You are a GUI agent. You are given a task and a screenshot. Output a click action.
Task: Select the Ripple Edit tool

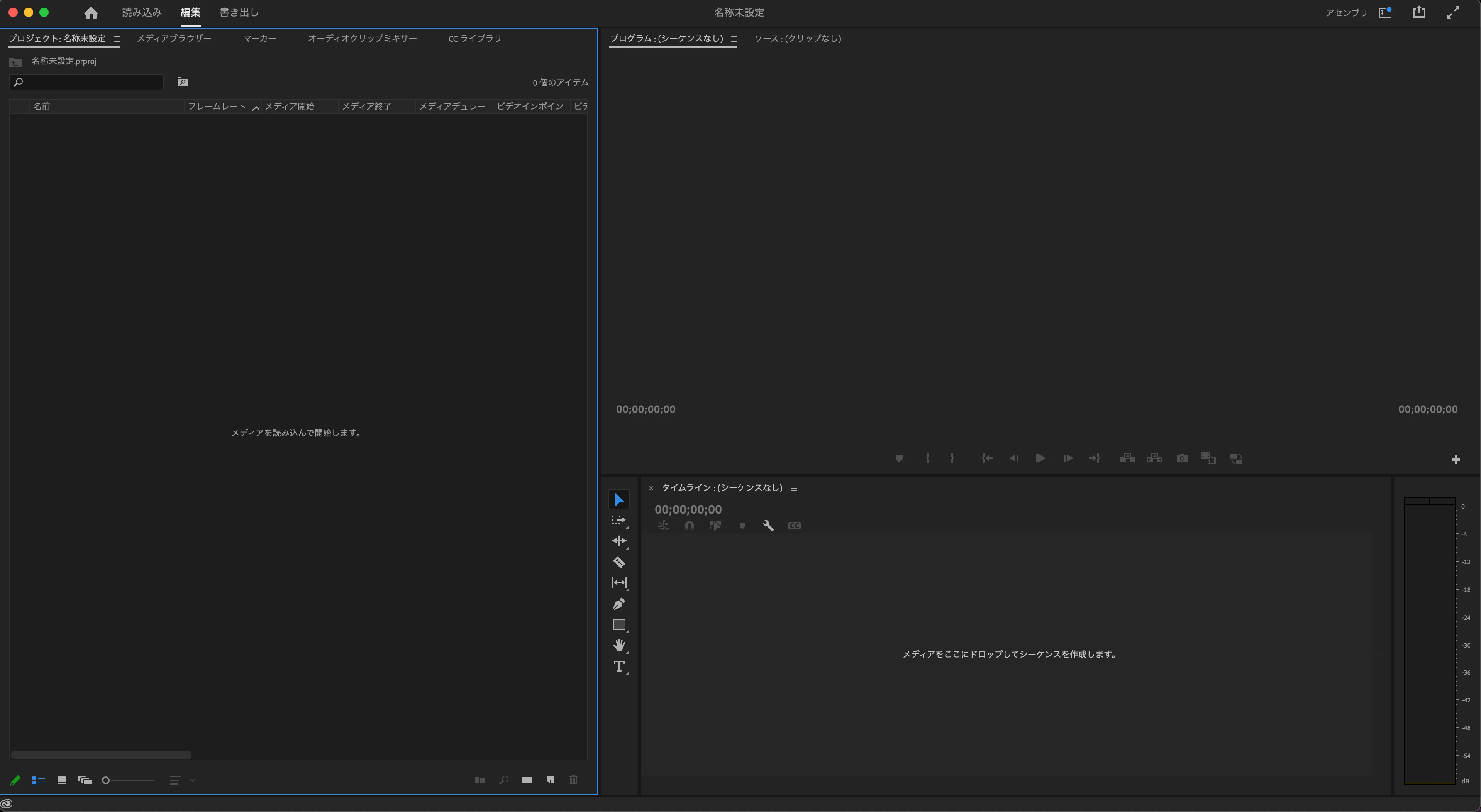click(x=618, y=541)
